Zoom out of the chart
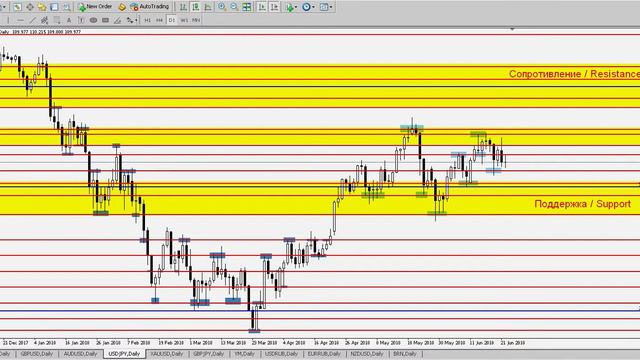Viewport: 640px width, 360px height. point(234,7)
